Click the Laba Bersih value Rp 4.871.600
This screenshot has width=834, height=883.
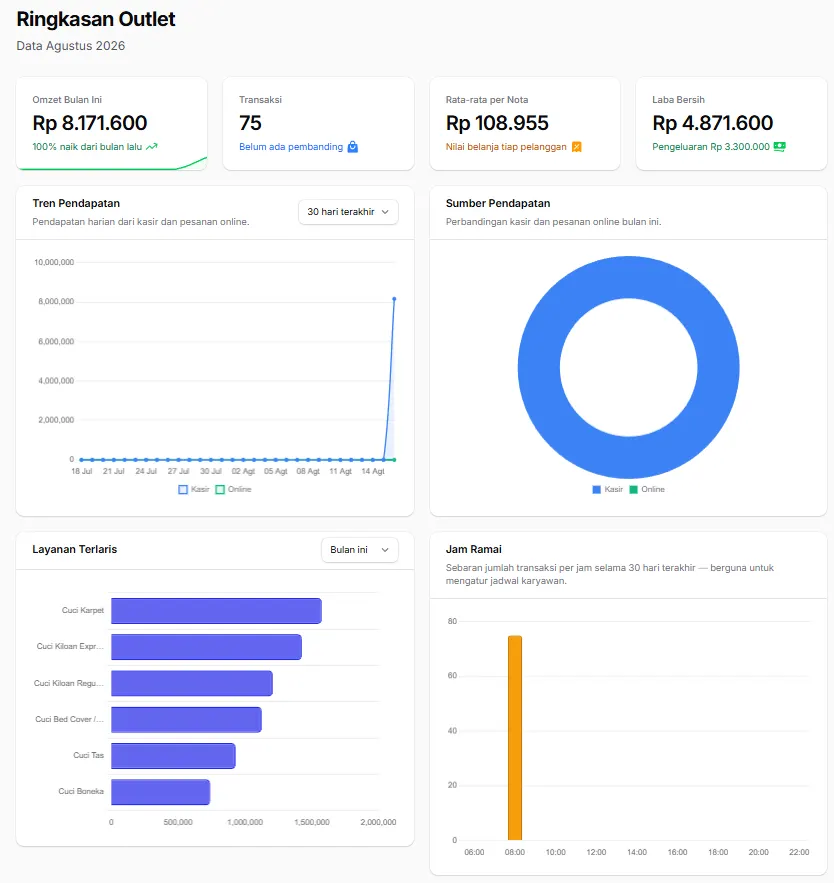click(712, 123)
